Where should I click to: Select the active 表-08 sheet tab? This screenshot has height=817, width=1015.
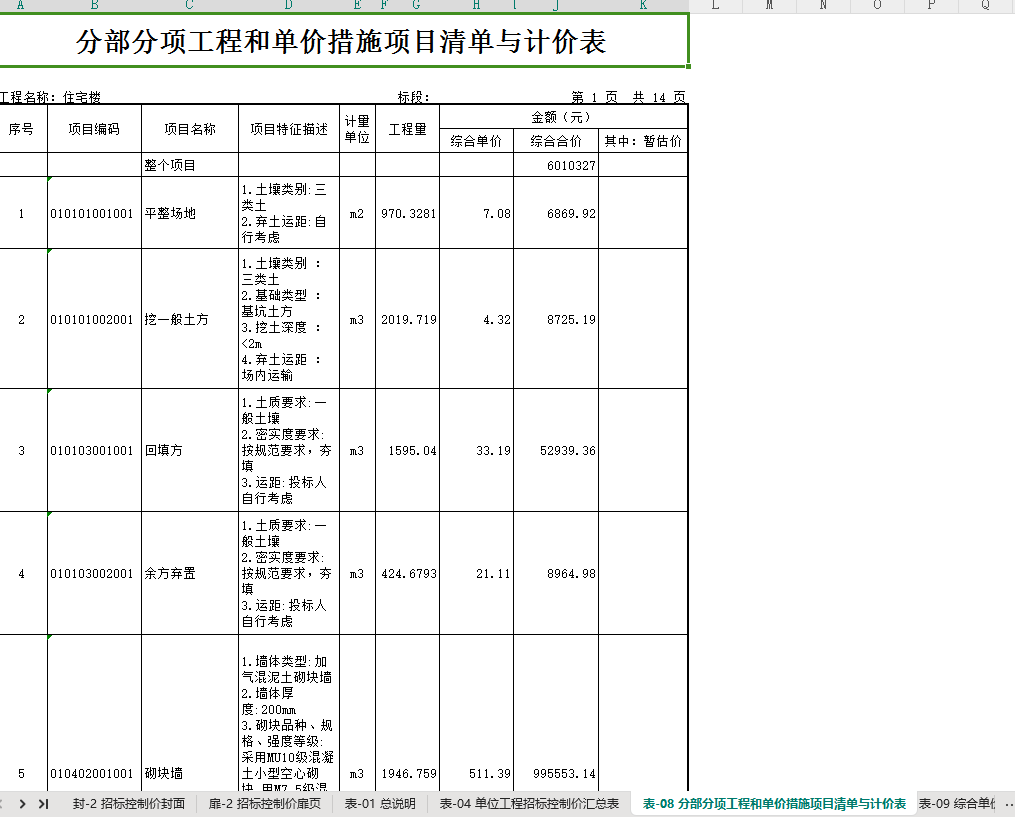[x=774, y=804]
